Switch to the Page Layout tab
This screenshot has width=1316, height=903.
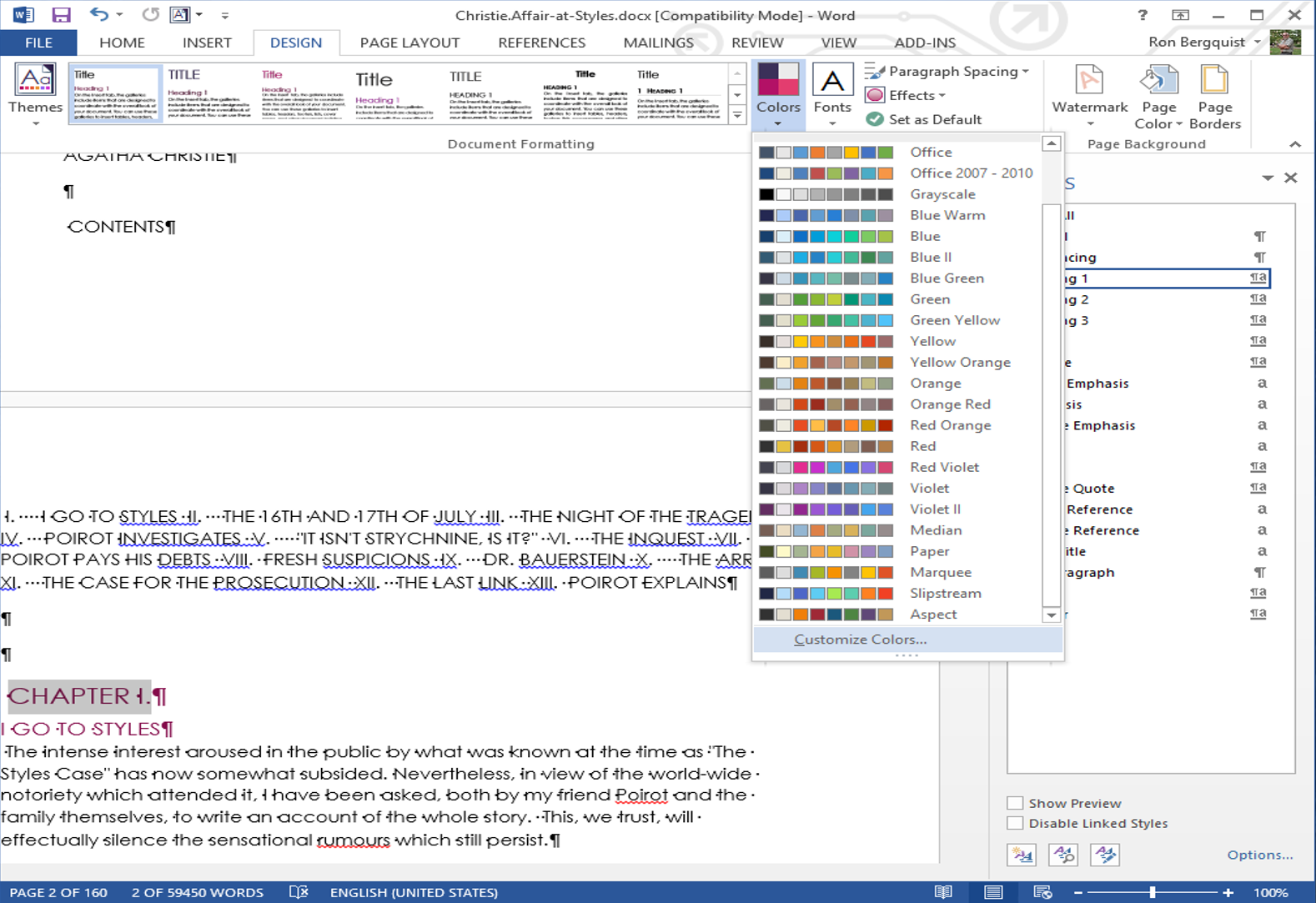coord(409,43)
